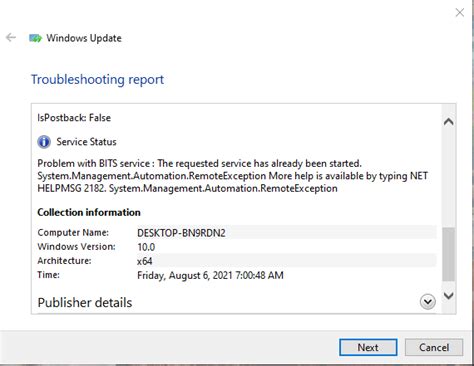
Task: Click the Architecture: label
Action: (x=64, y=261)
